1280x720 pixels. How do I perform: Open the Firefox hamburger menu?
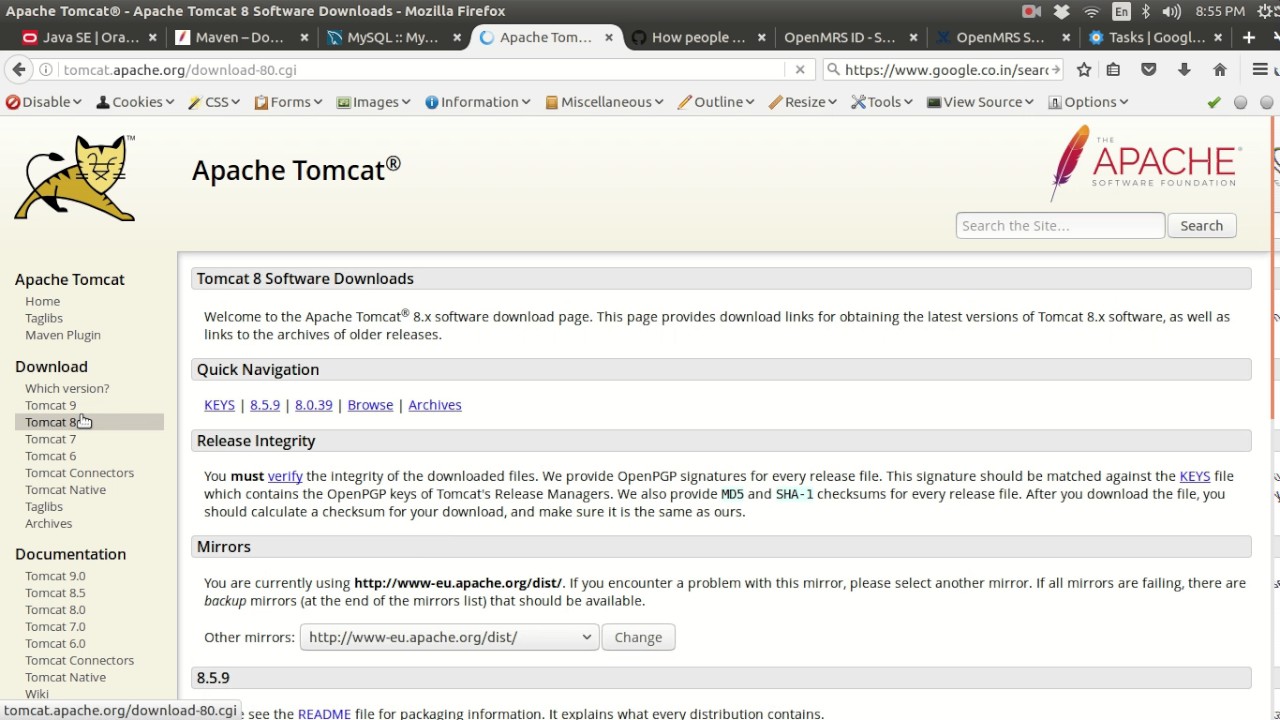(x=1260, y=70)
